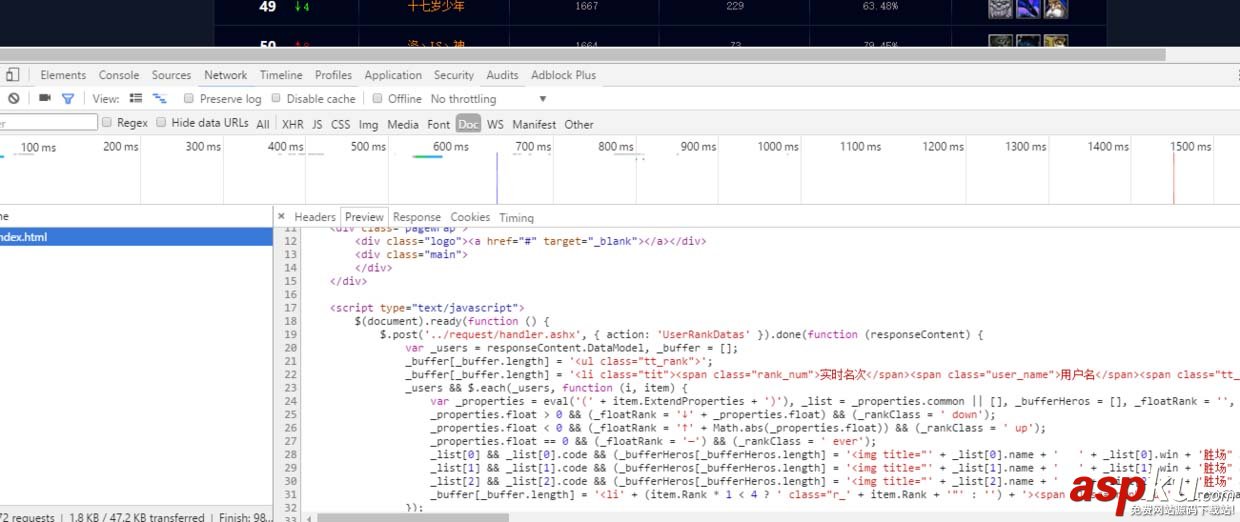Filter requests by XHR

tap(292, 124)
